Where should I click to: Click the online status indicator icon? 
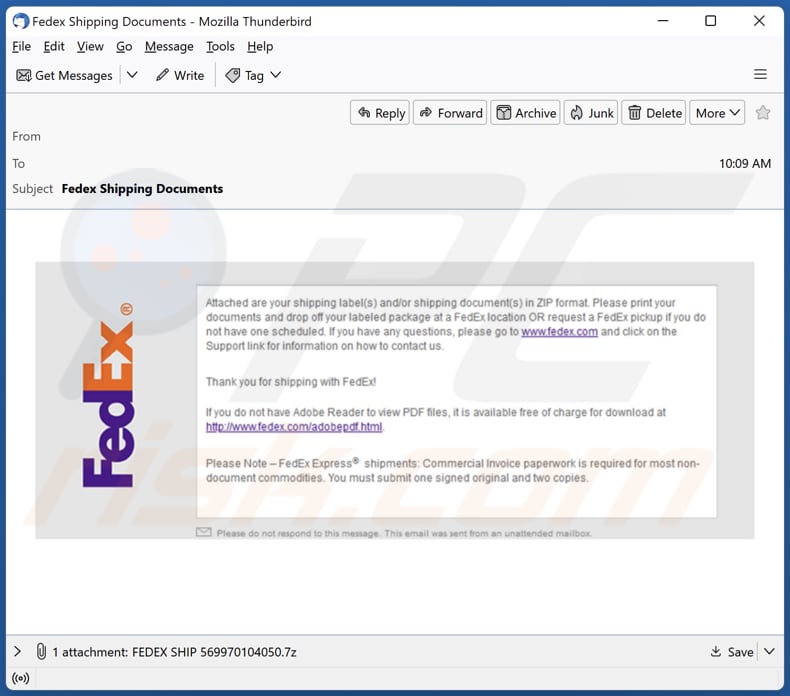tap(21, 678)
